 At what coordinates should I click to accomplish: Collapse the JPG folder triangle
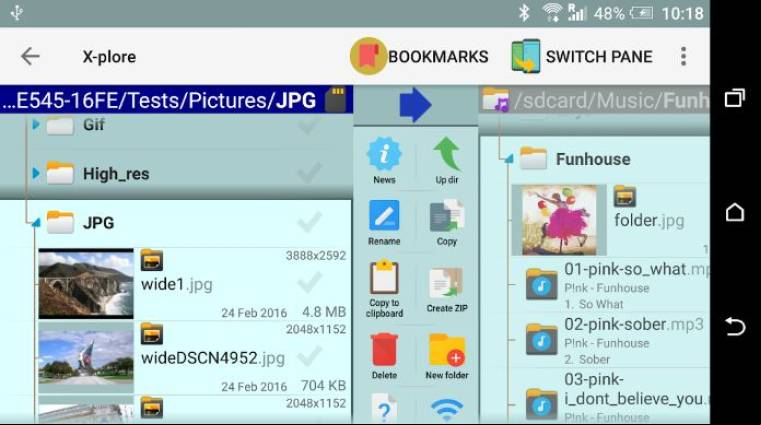(36, 223)
